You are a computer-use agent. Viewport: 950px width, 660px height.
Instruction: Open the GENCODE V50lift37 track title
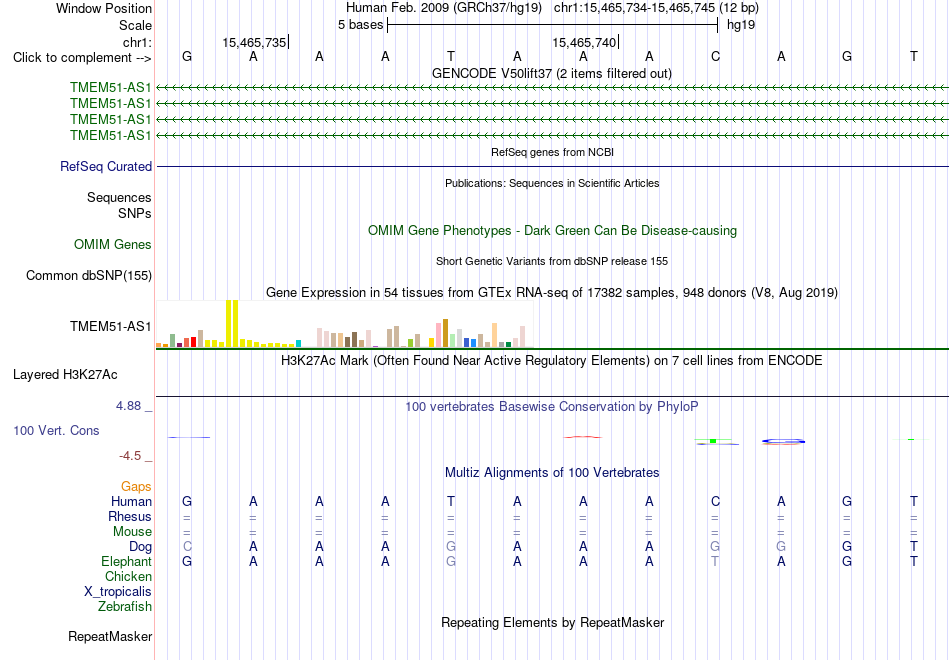pyautogui.click(x=552, y=73)
